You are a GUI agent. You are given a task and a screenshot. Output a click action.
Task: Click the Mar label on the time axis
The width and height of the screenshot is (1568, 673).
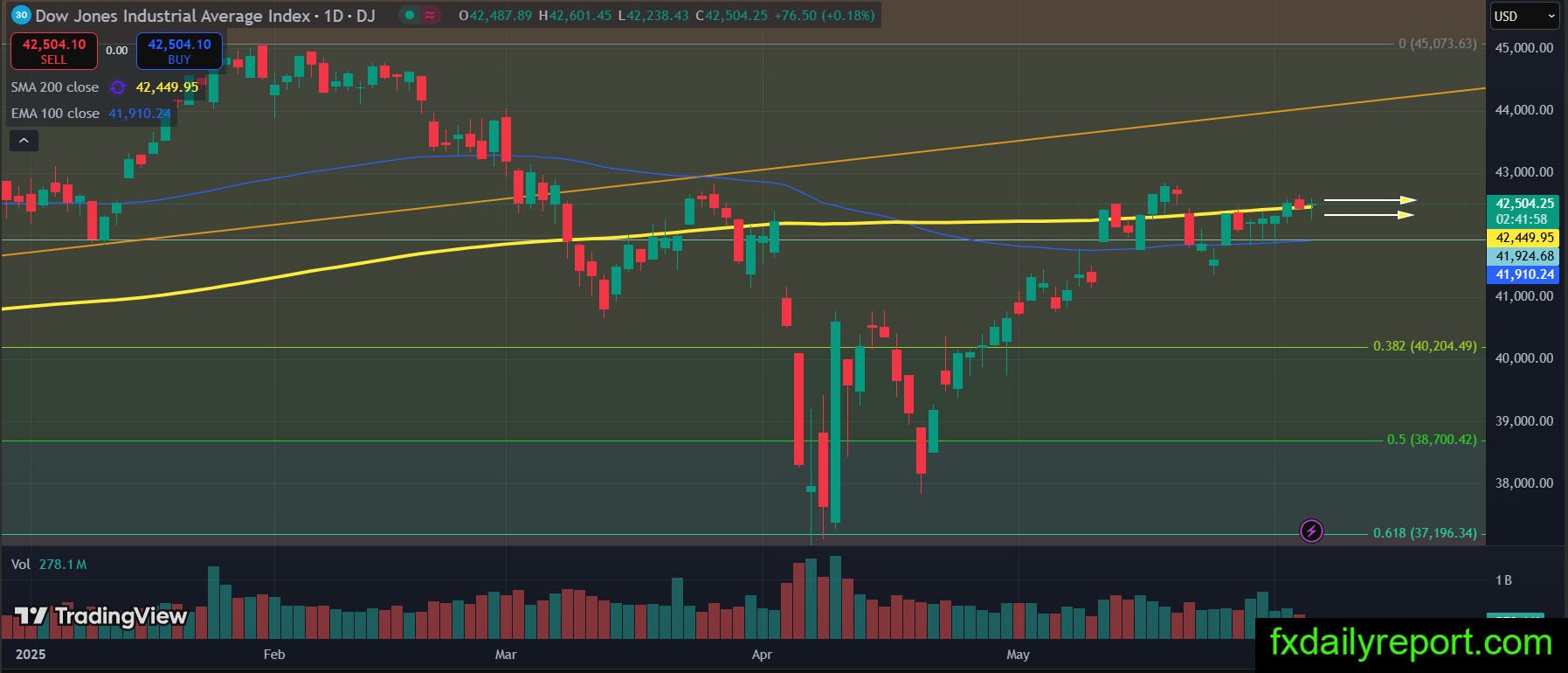click(506, 655)
